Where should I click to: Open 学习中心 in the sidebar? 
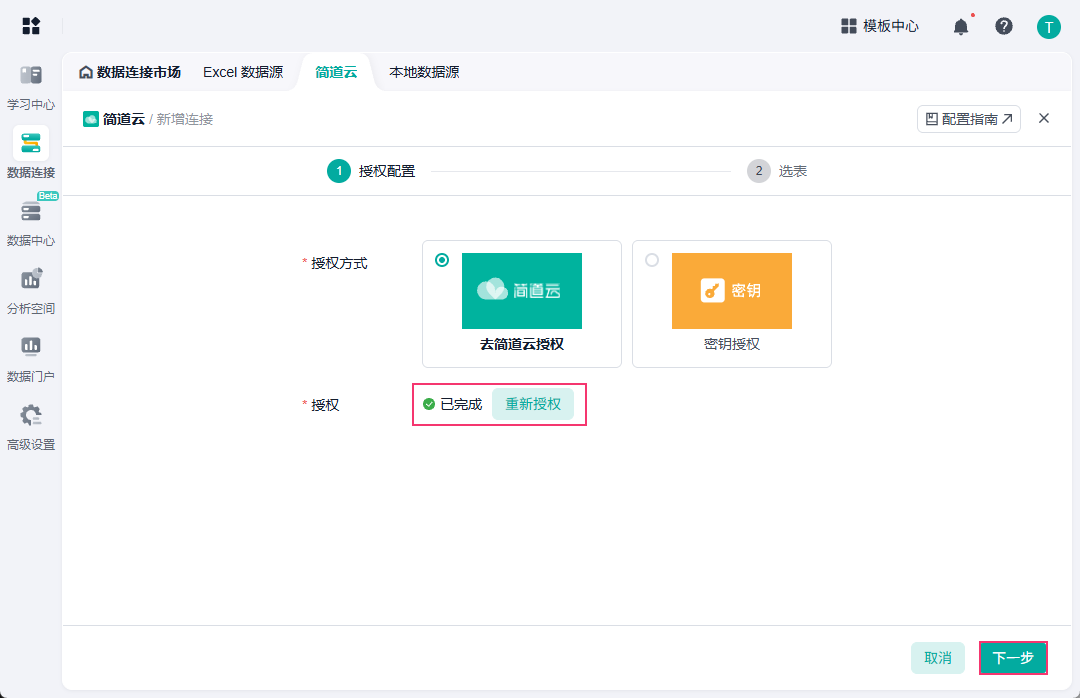pos(31,88)
